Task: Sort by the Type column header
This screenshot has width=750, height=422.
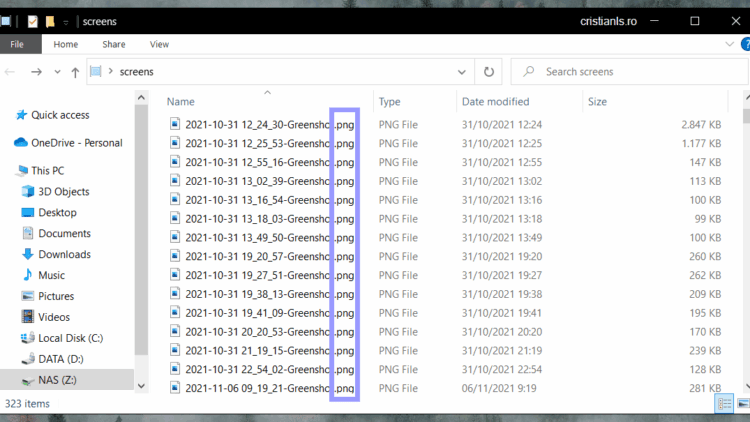Action: [x=389, y=101]
